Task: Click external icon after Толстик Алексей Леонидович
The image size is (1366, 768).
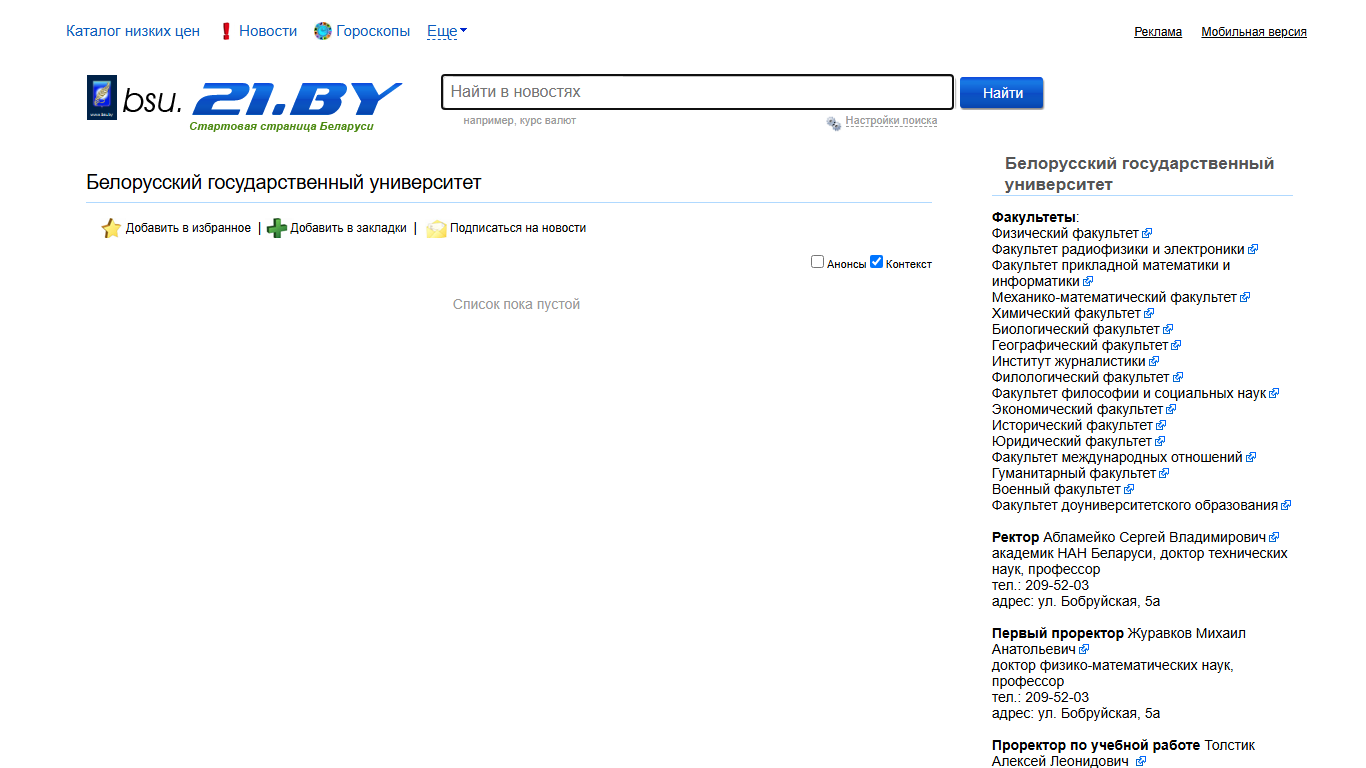Action: [x=1141, y=762]
